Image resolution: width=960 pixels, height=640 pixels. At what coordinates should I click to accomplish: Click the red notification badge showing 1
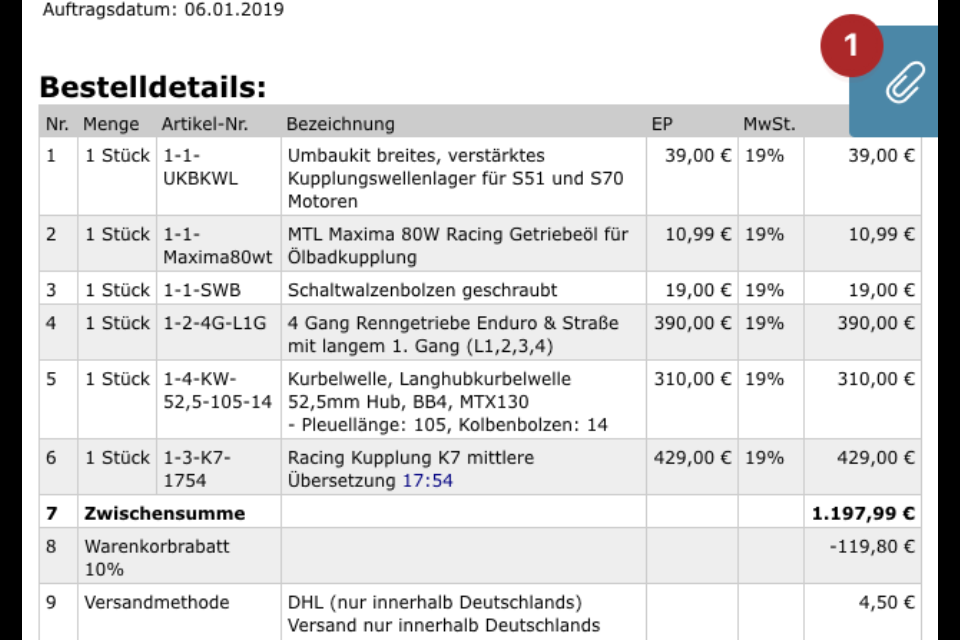click(851, 45)
